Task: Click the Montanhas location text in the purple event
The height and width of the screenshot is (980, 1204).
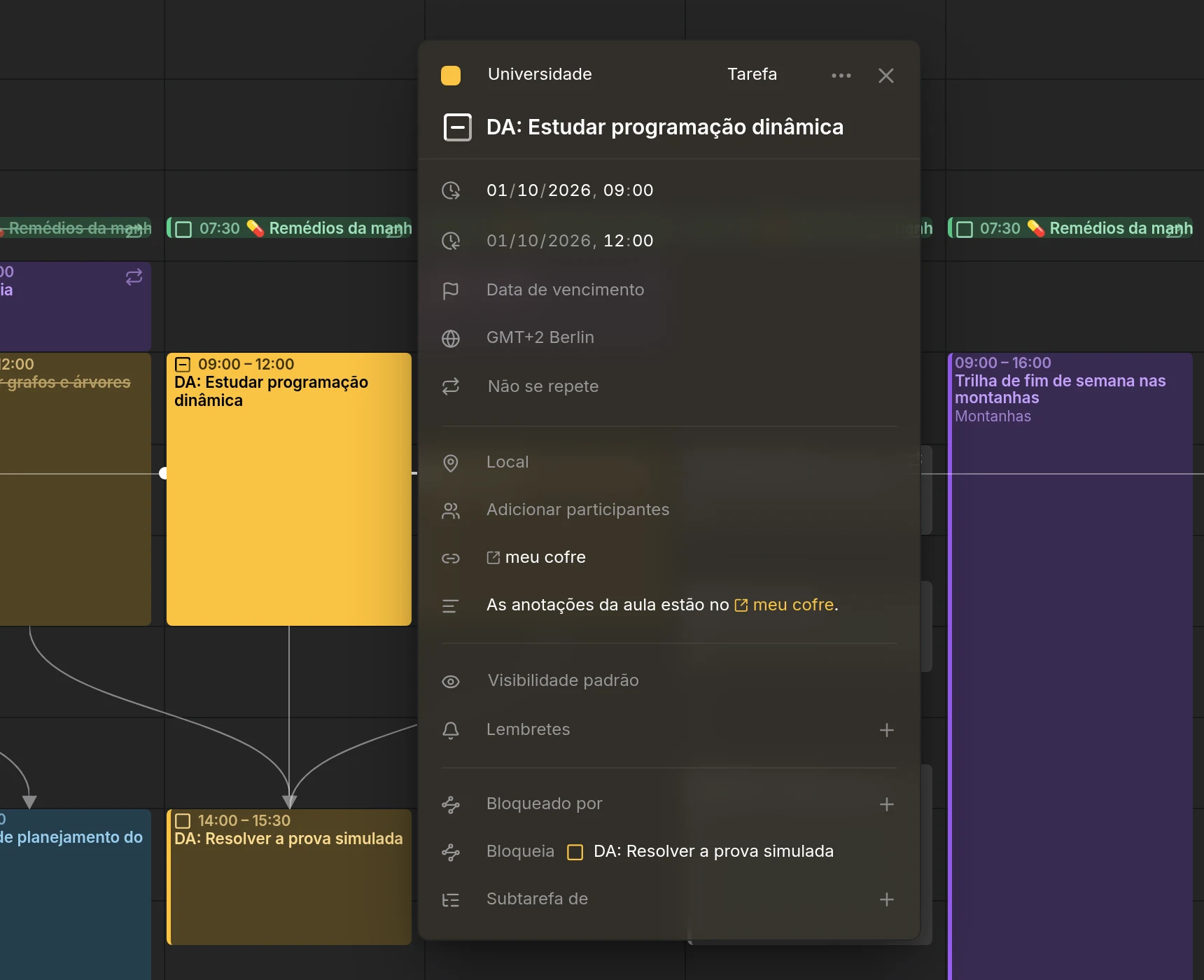Action: tap(993, 416)
